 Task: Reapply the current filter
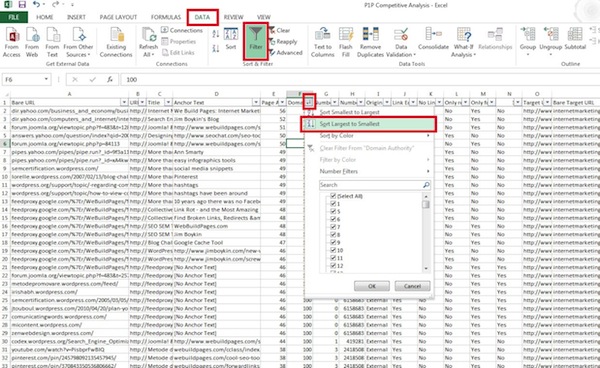283,41
